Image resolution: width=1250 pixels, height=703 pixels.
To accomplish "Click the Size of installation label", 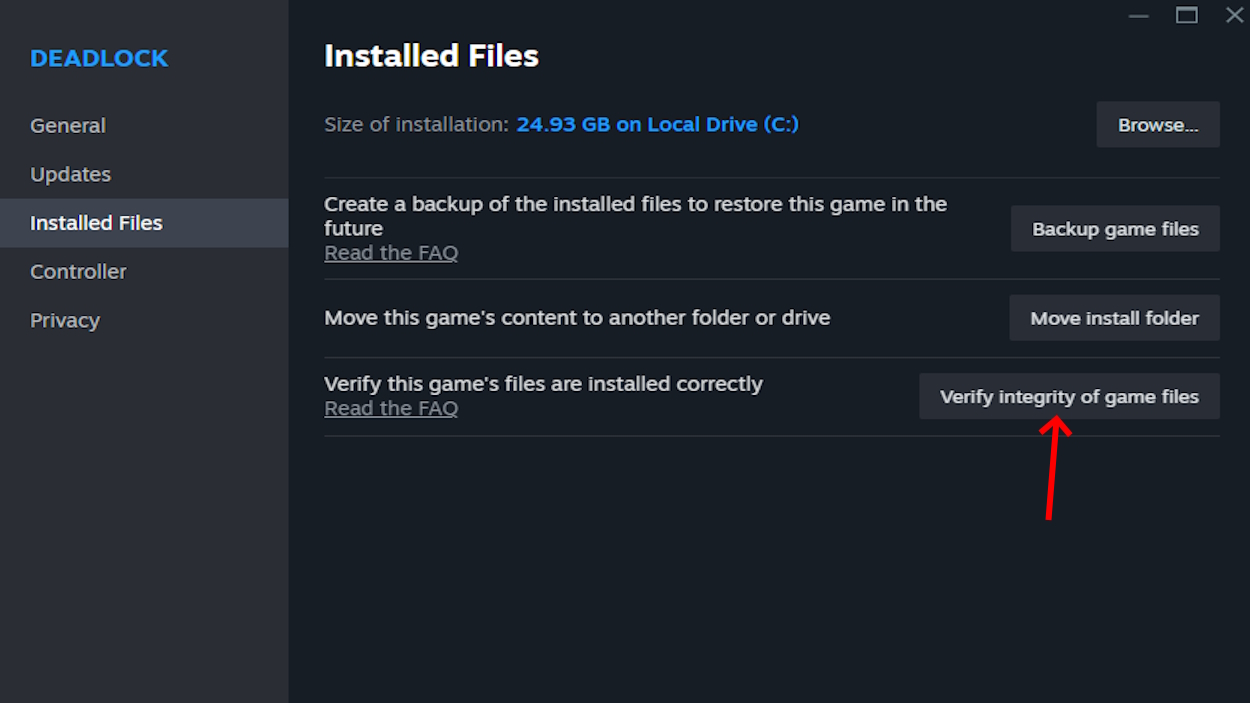I will click(x=416, y=125).
